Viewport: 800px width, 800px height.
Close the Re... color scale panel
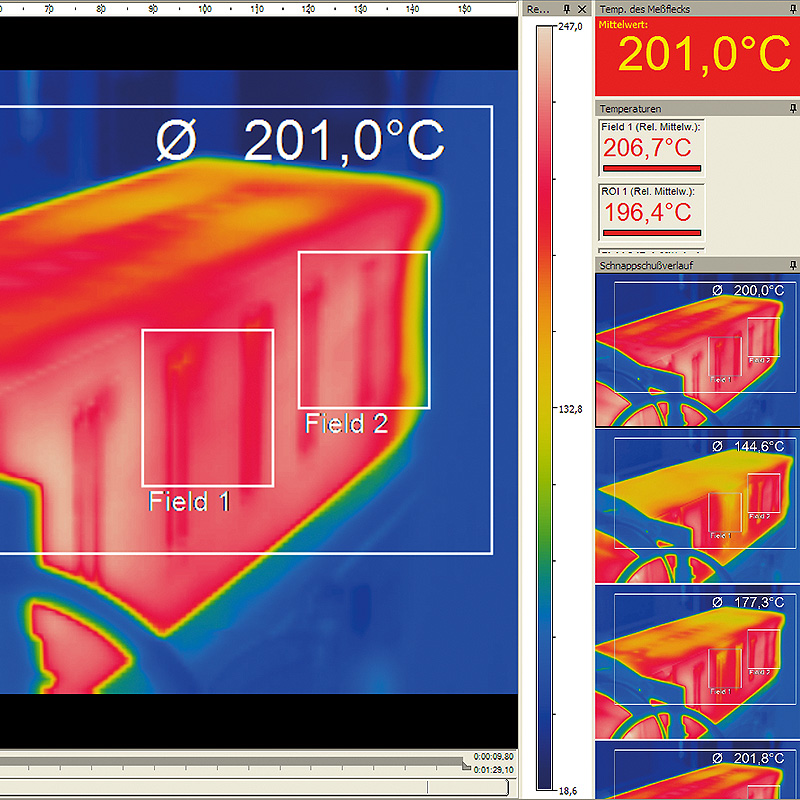582,9
